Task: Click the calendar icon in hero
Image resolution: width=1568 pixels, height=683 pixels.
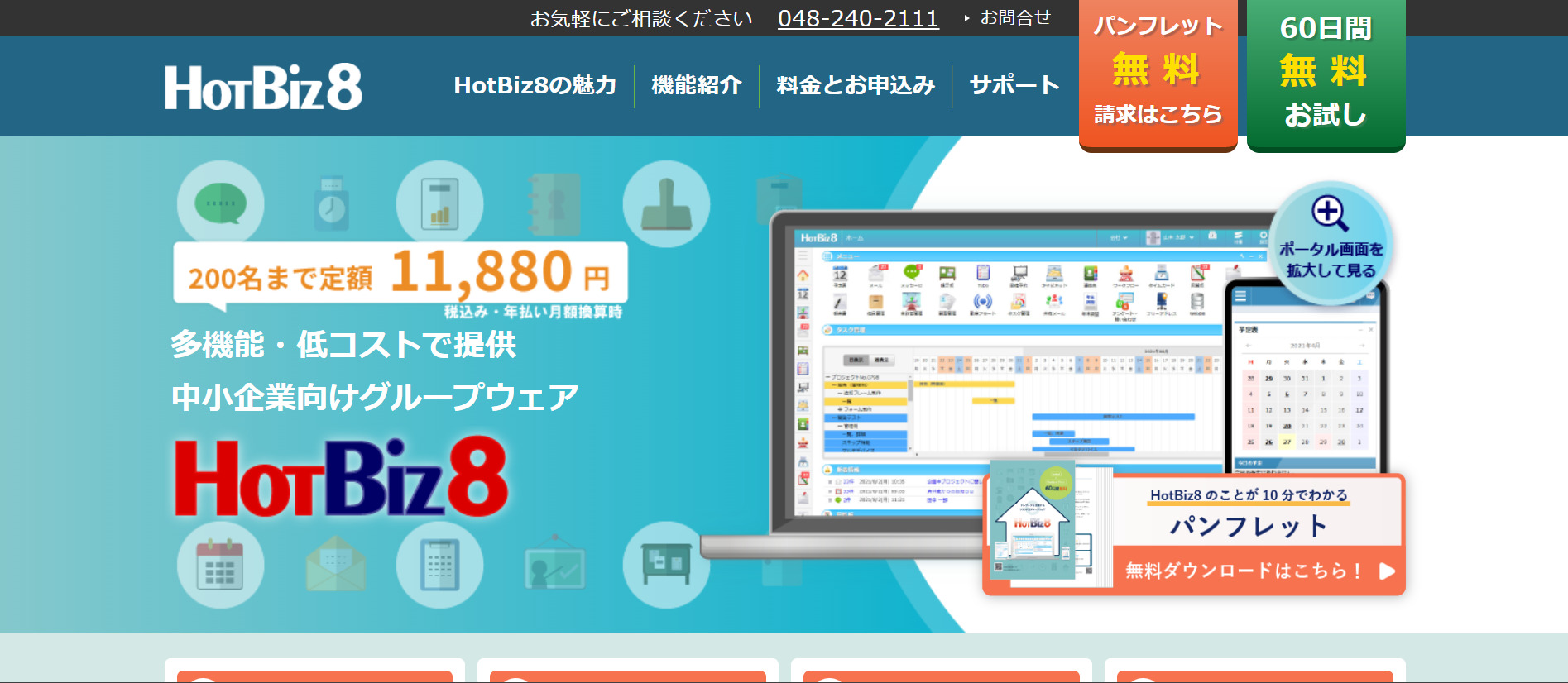Action: tap(220, 565)
